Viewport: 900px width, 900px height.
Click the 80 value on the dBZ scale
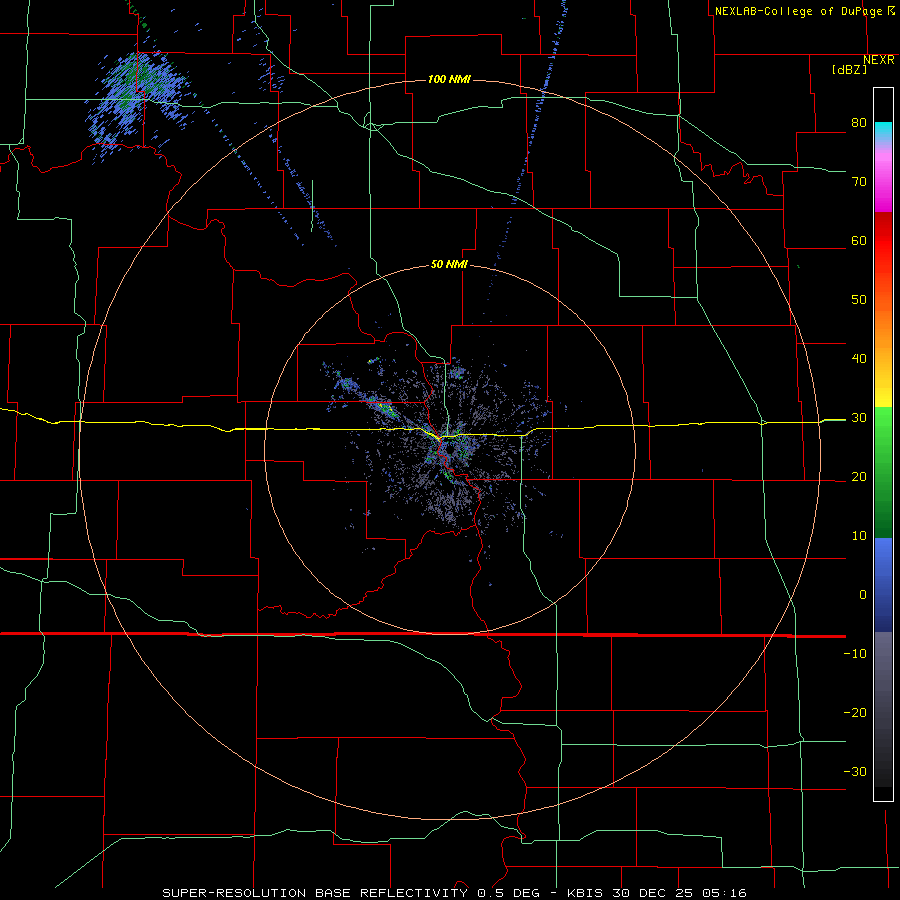pyautogui.click(x=859, y=123)
